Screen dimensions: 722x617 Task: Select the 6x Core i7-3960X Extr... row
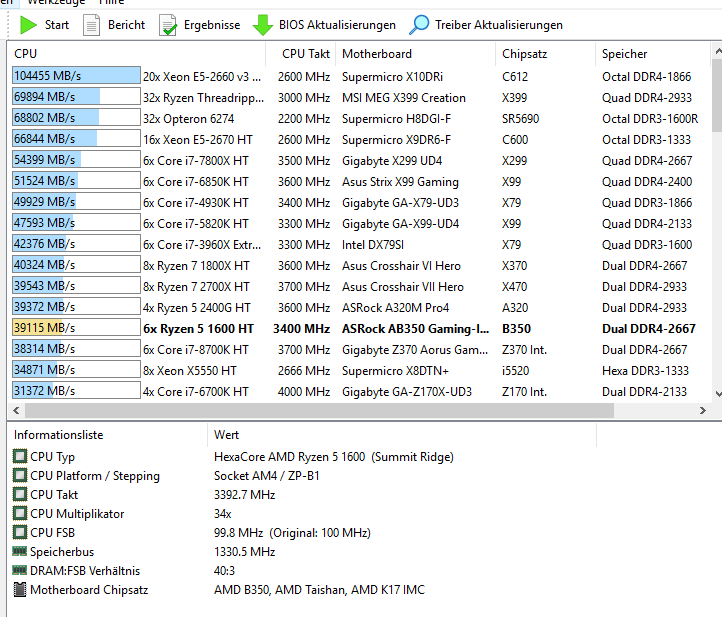point(359,244)
